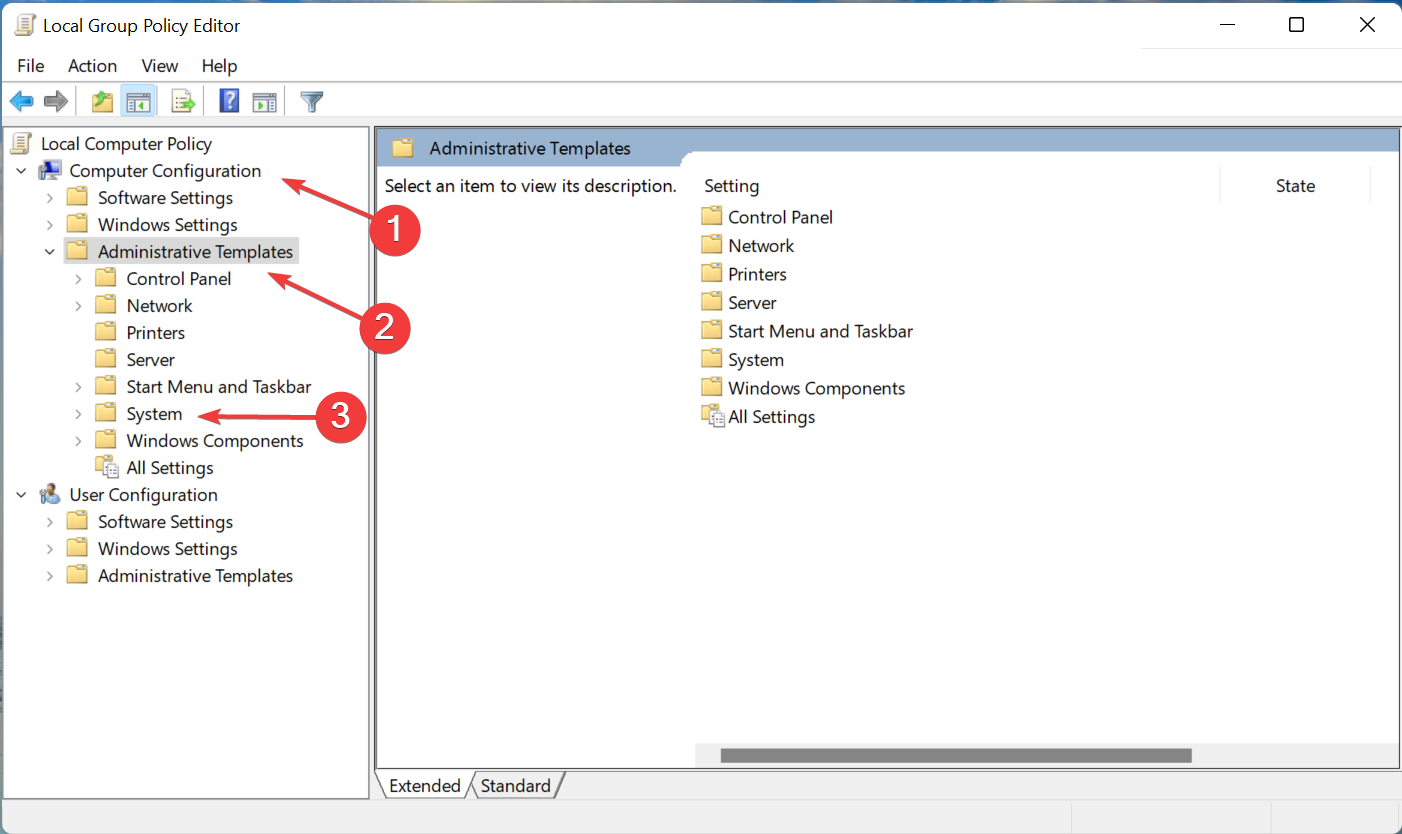
Task: Collapse the User Configuration node
Action: pyautogui.click(x=21, y=495)
